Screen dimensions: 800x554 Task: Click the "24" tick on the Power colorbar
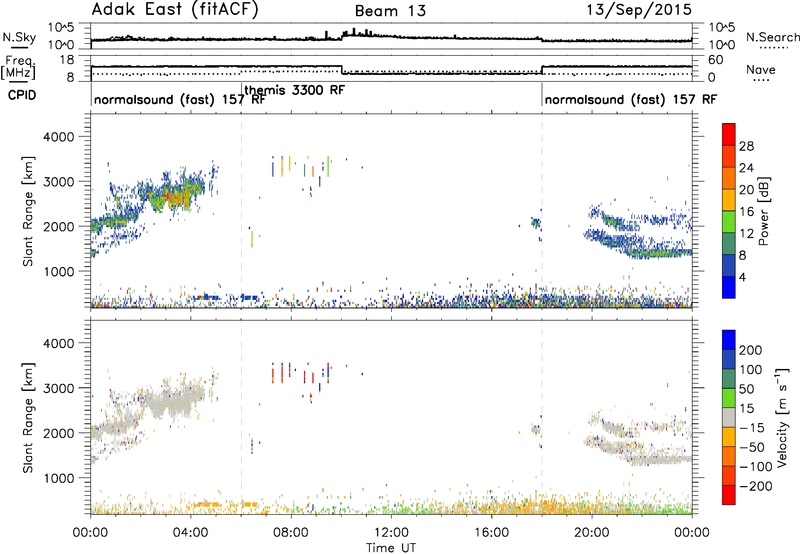746,168
